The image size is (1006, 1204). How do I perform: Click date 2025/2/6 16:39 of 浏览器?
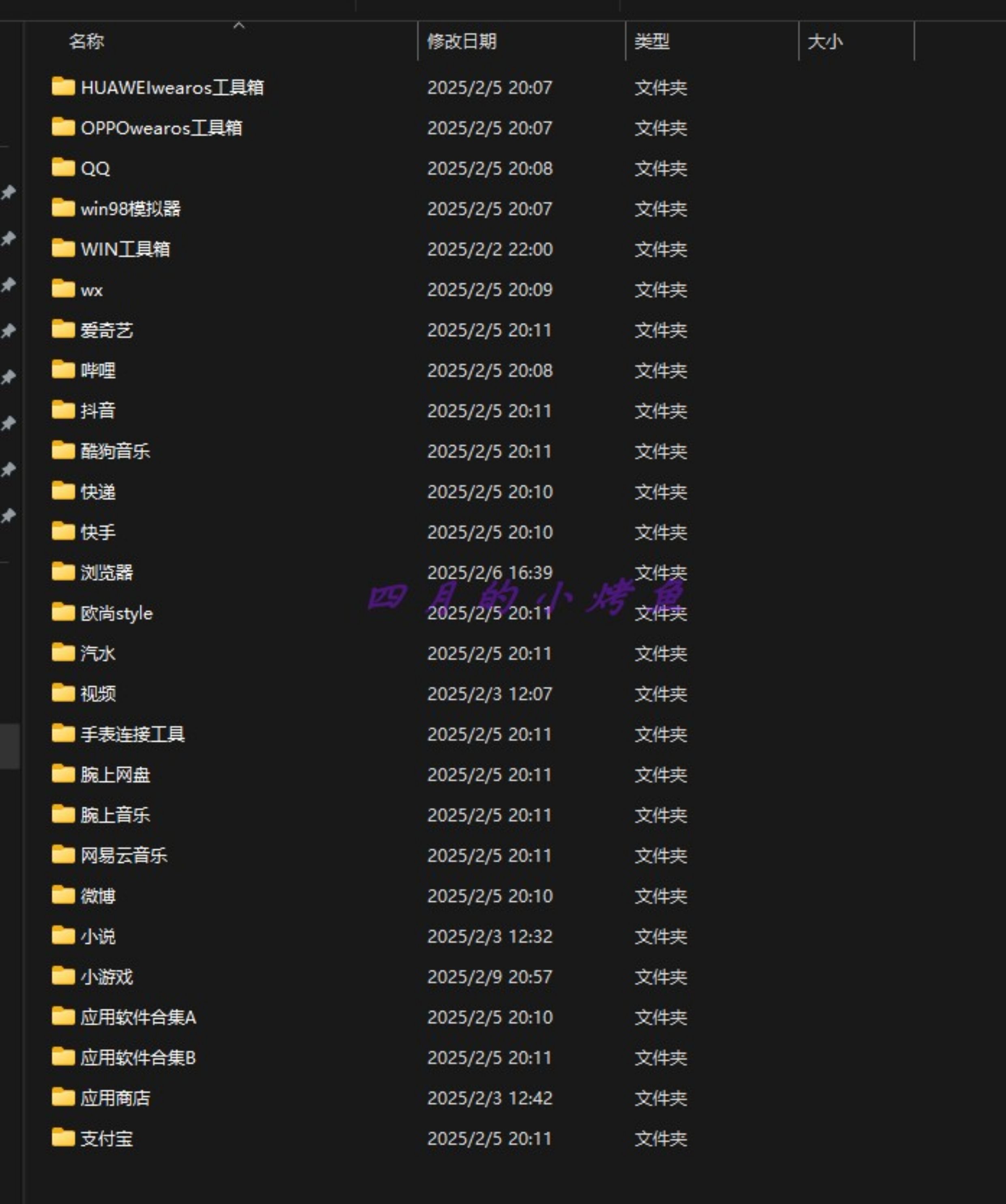490,572
